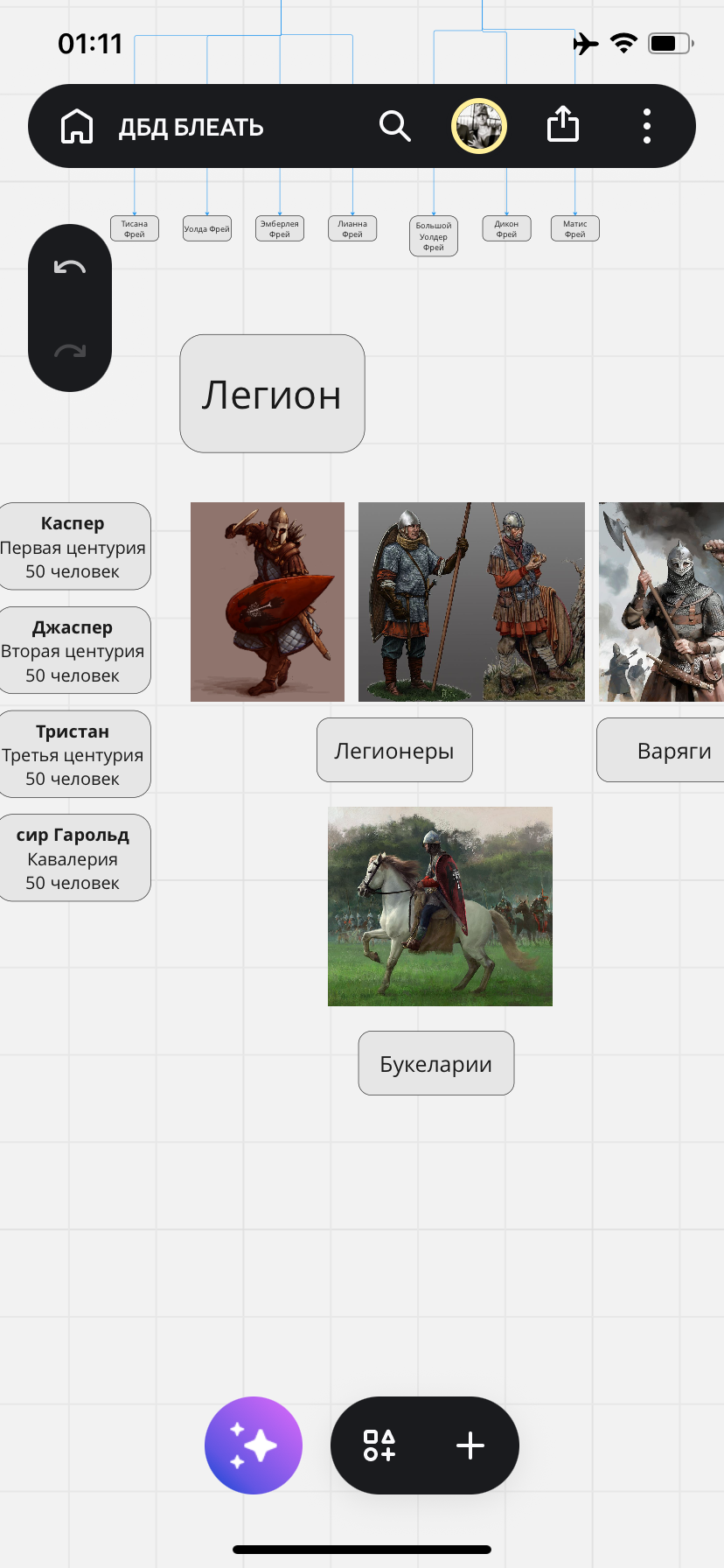This screenshot has height=1568, width=724.
Task: Tap the home icon in top bar
Action: (77, 126)
